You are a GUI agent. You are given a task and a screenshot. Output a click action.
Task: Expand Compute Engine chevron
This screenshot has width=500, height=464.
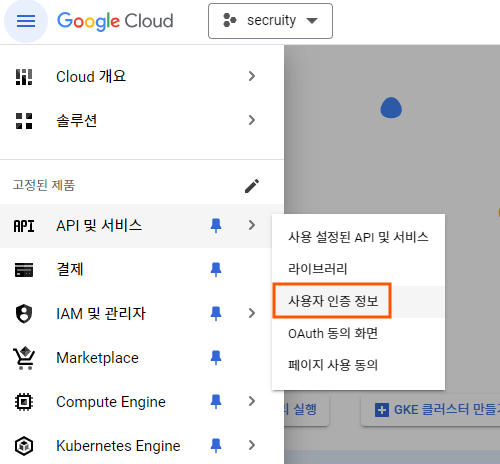tap(252, 401)
